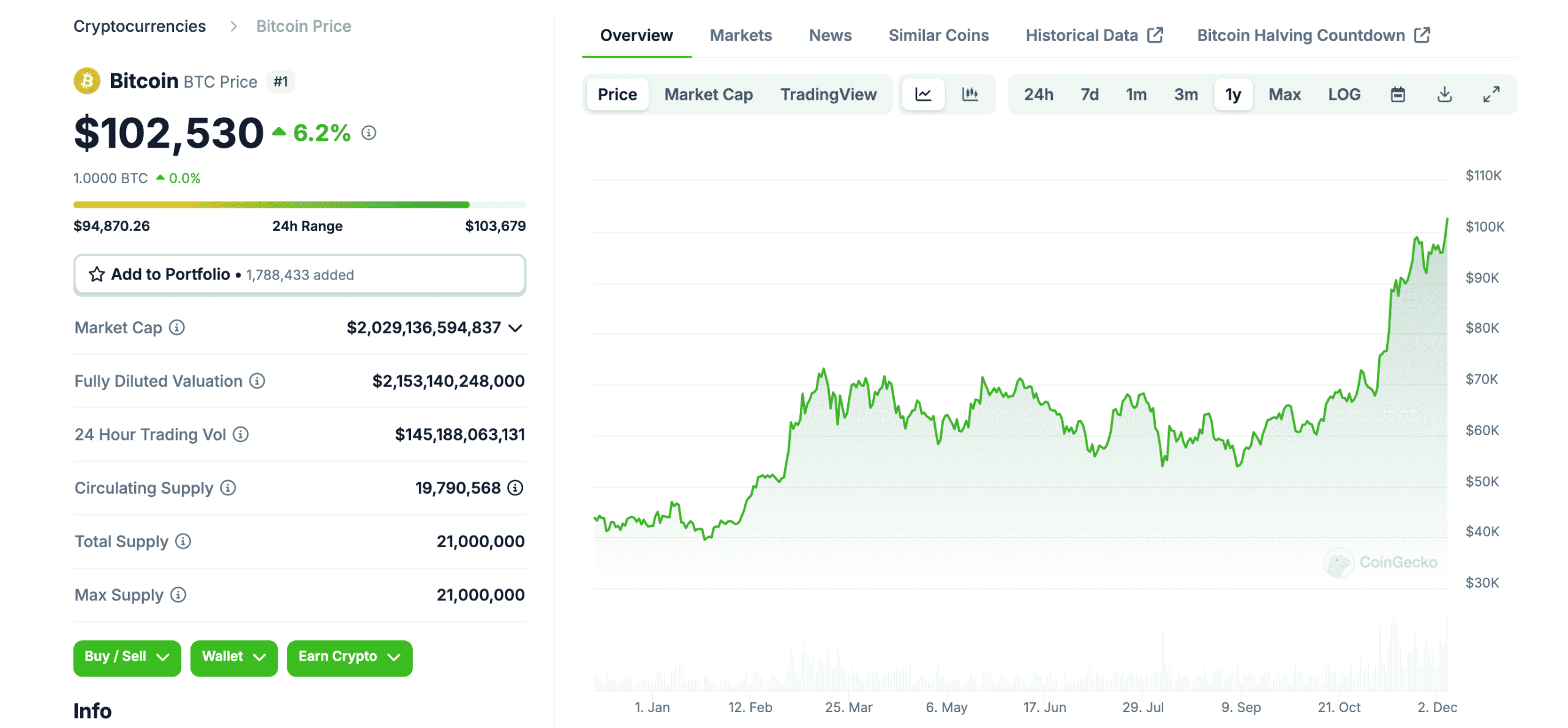Set chart range to 1m
This screenshot has width=1568, height=728.
click(1136, 94)
